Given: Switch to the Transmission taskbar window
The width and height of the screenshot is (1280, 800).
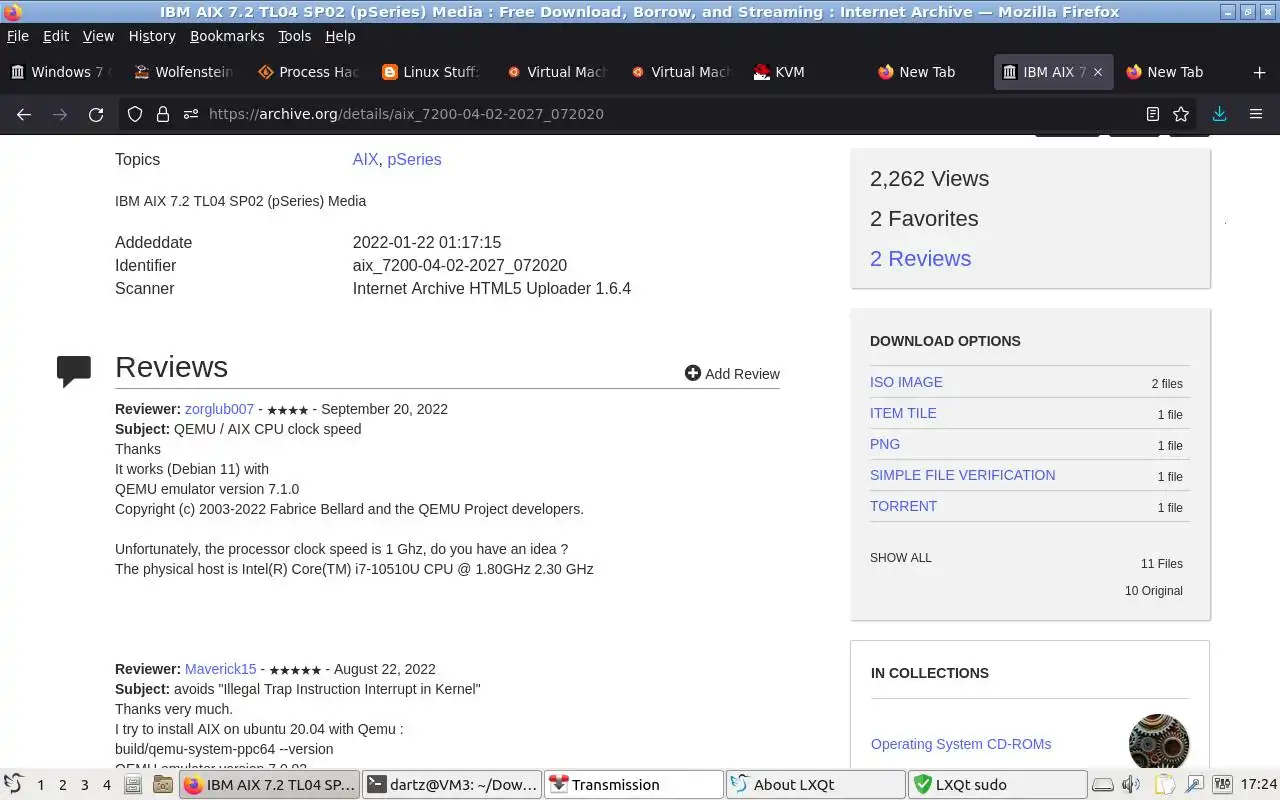Looking at the screenshot, I should (x=633, y=785).
